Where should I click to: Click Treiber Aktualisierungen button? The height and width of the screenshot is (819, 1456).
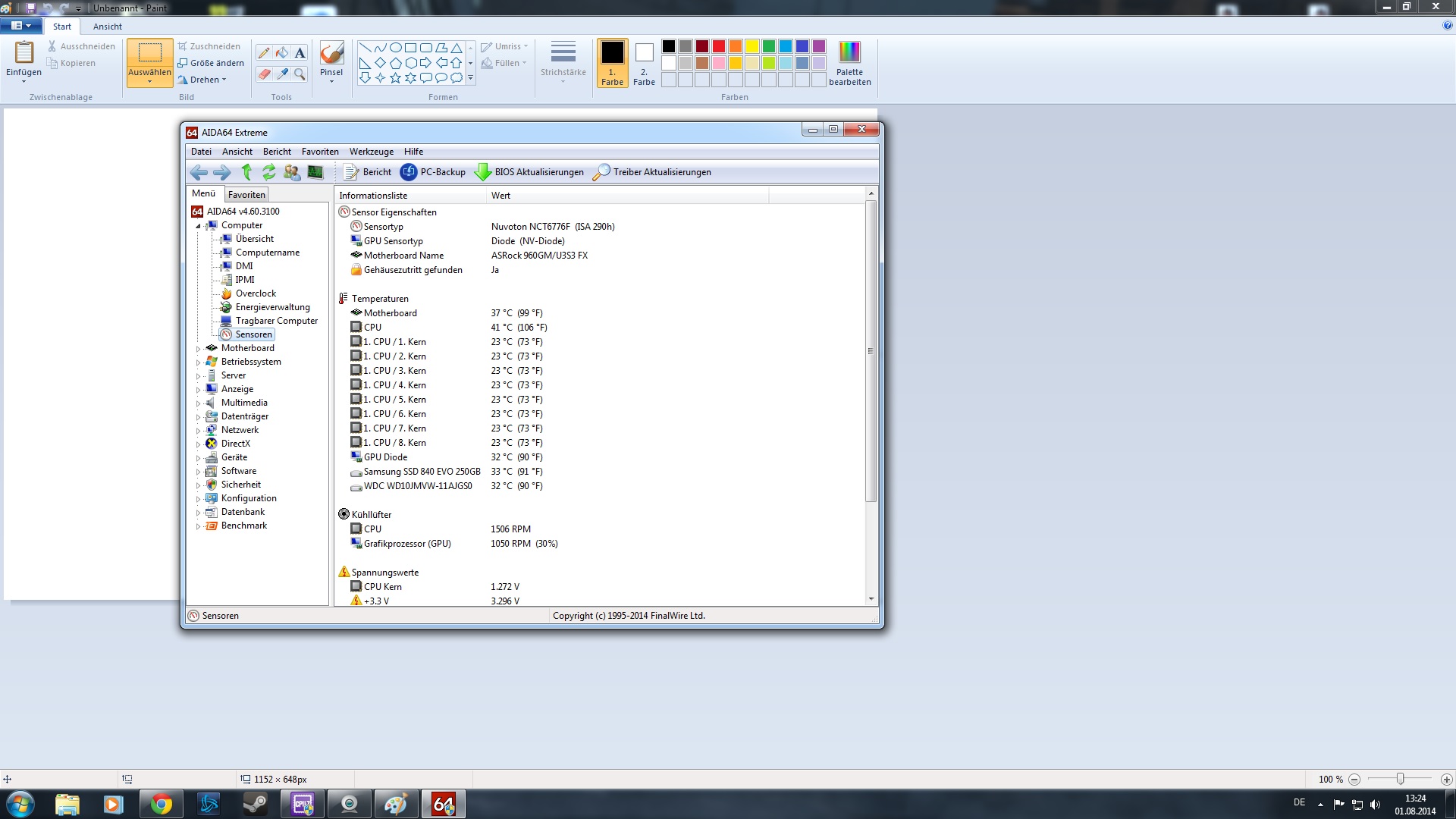coord(651,172)
